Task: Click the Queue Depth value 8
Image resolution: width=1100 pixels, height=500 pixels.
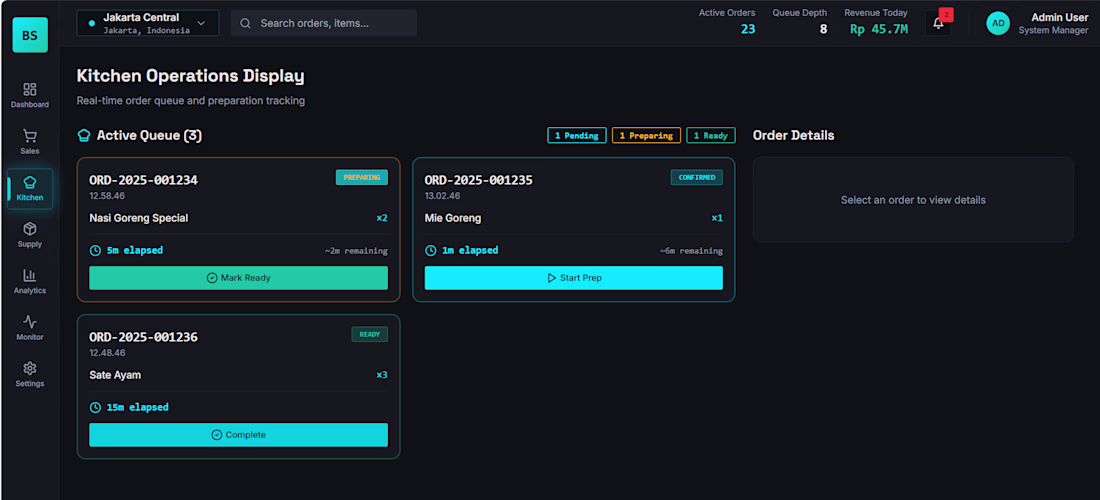Action: [x=824, y=29]
